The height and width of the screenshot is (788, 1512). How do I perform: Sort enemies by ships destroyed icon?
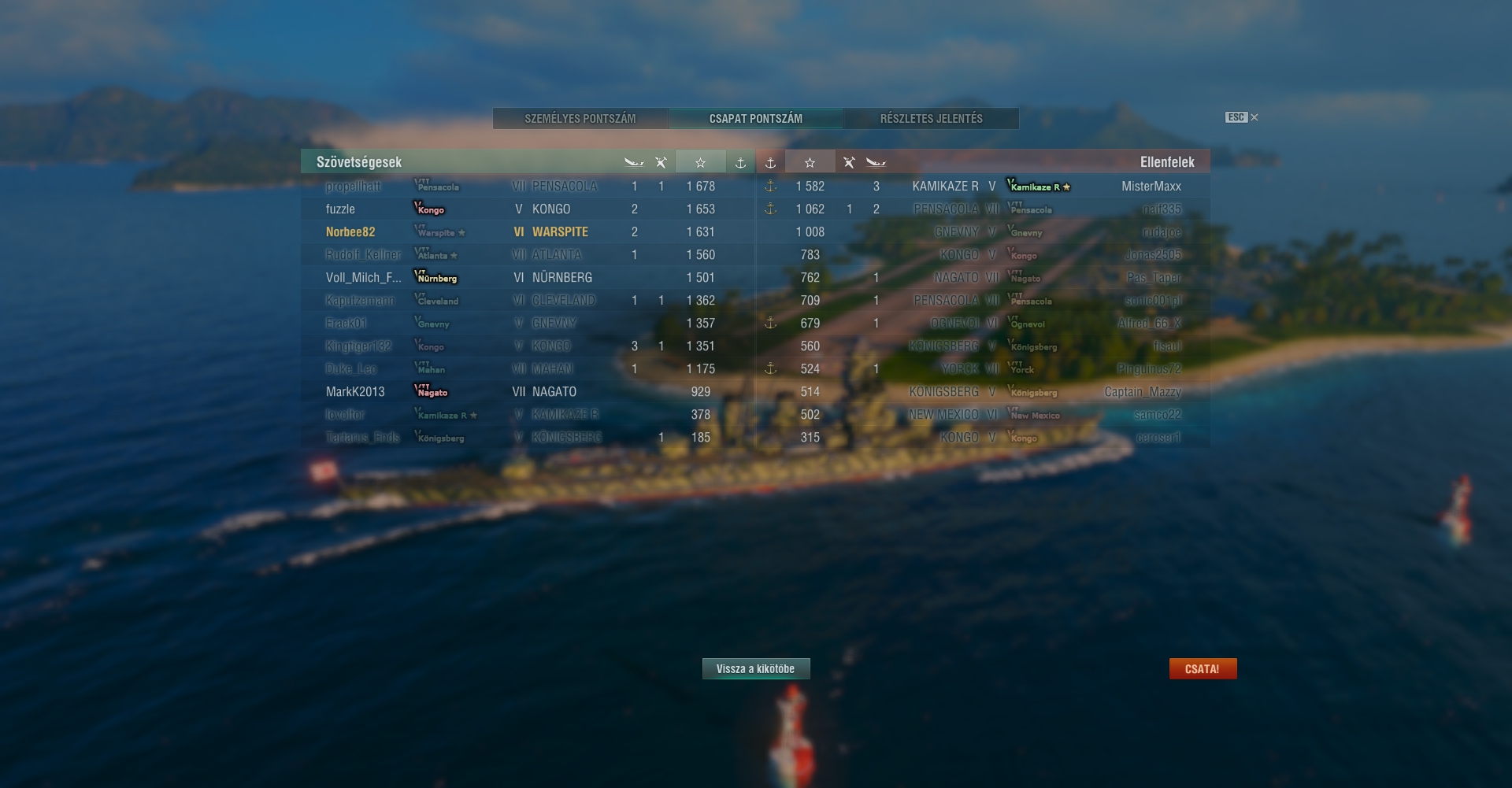tap(876, 162)
